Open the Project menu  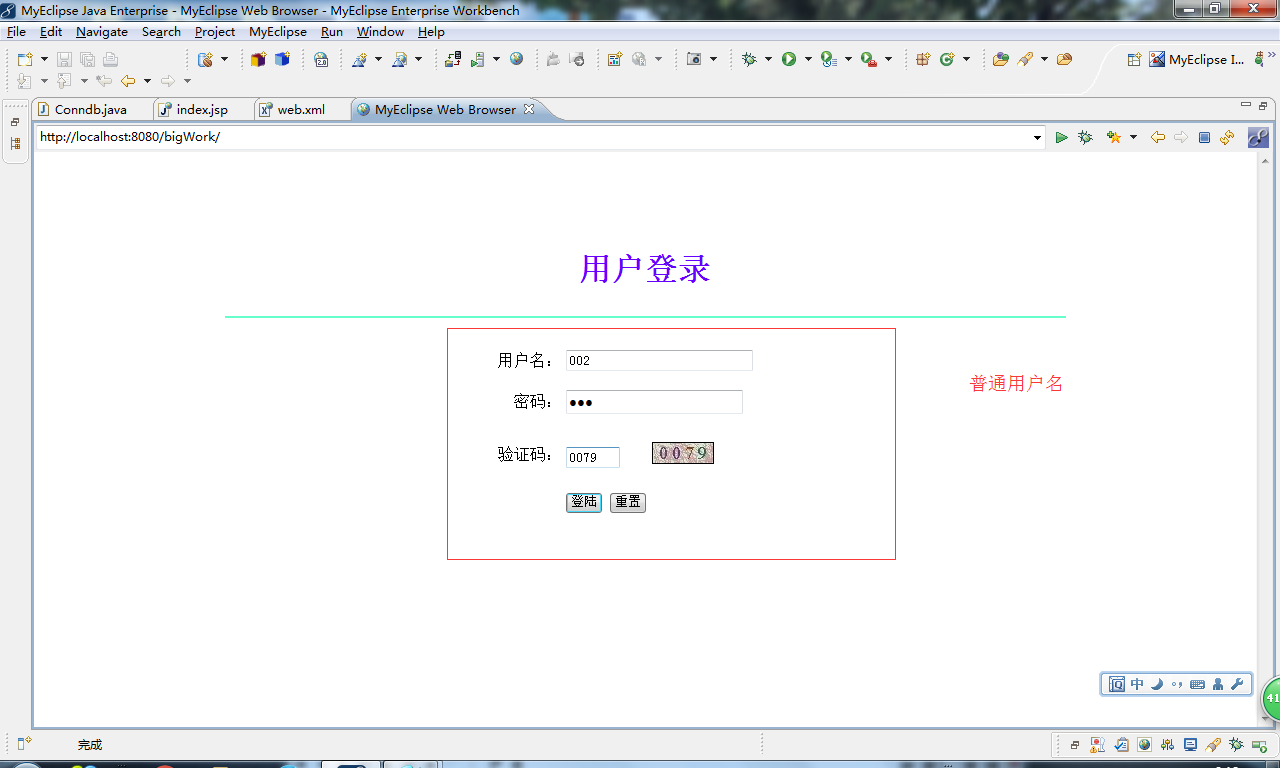(215, 32)
